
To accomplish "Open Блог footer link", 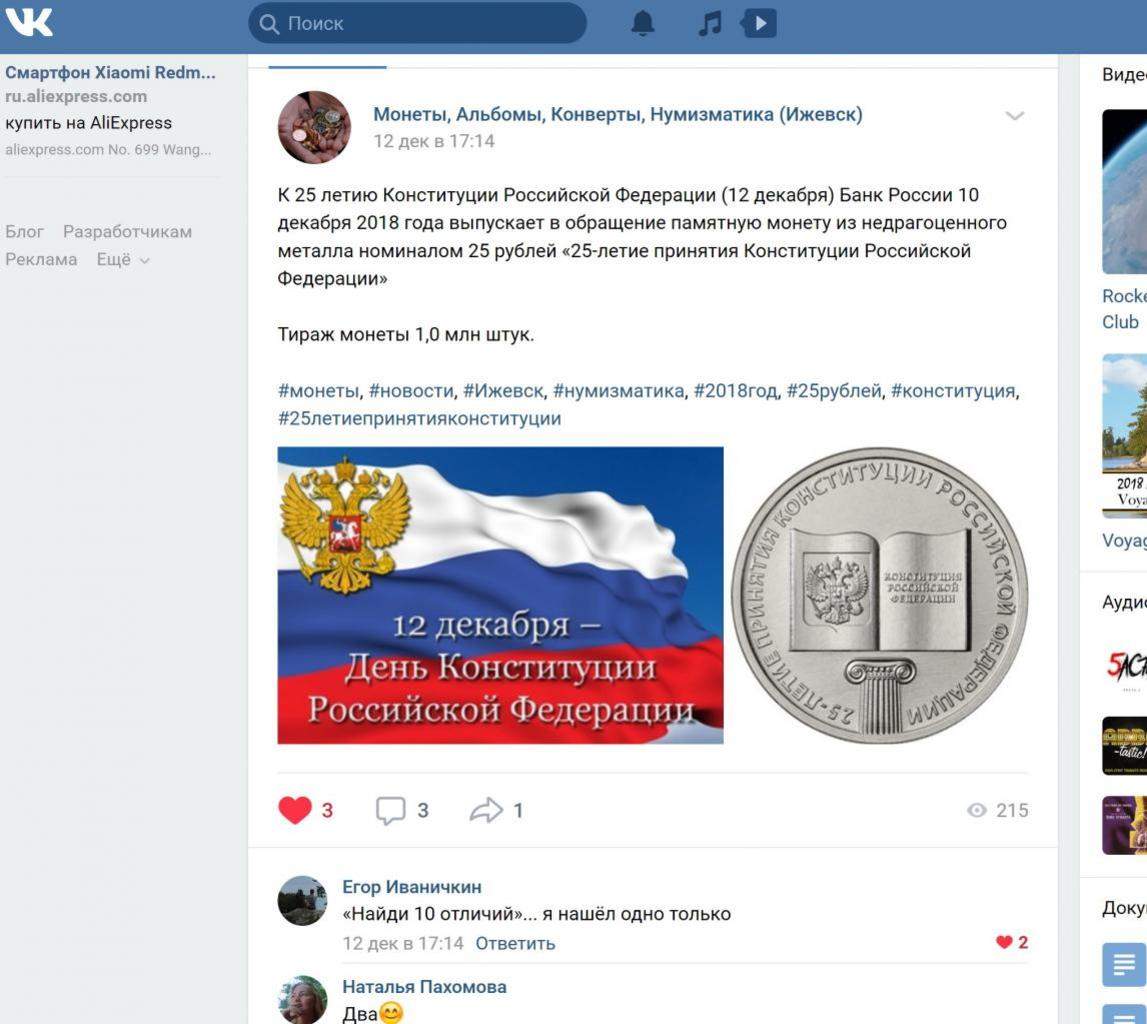I will coord(24,232).
